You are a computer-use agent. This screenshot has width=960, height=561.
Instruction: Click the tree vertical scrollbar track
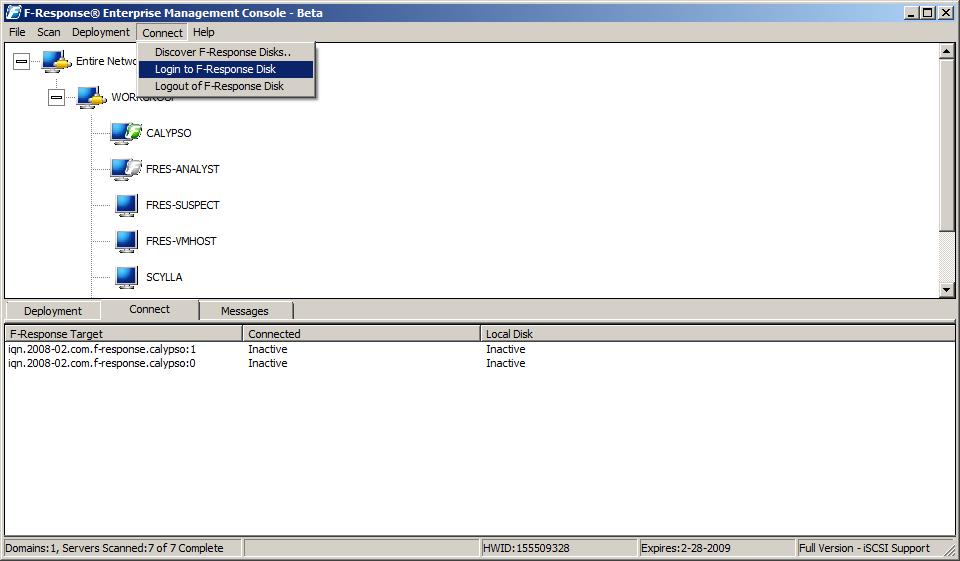[947, 257]
